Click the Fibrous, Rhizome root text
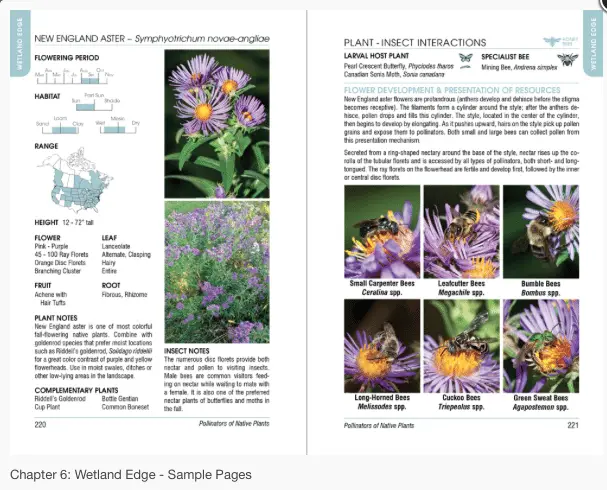The height and width of the screenshot is (490, 607). (125, 295)
